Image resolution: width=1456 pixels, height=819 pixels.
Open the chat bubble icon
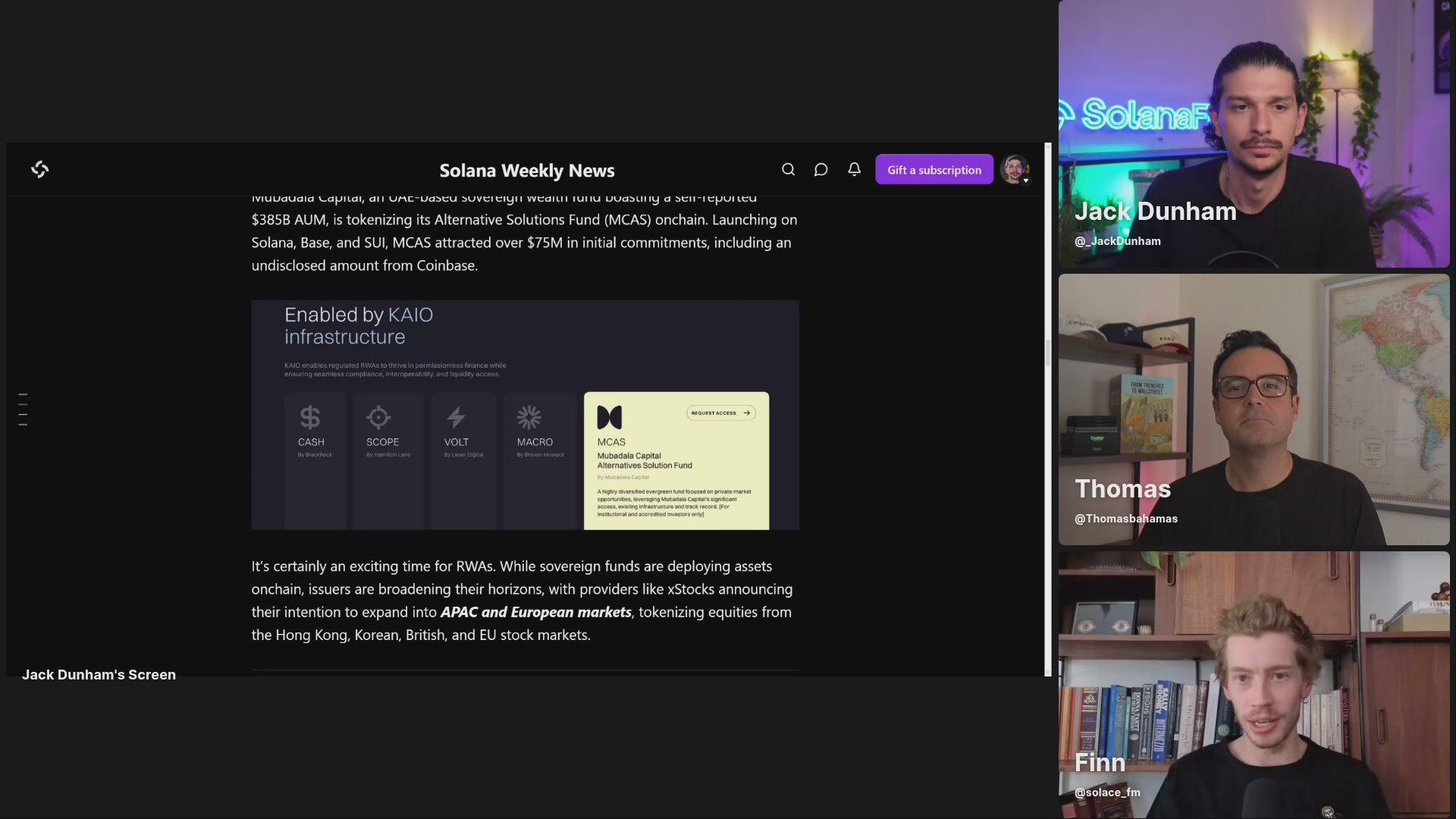tap(821, 169)
